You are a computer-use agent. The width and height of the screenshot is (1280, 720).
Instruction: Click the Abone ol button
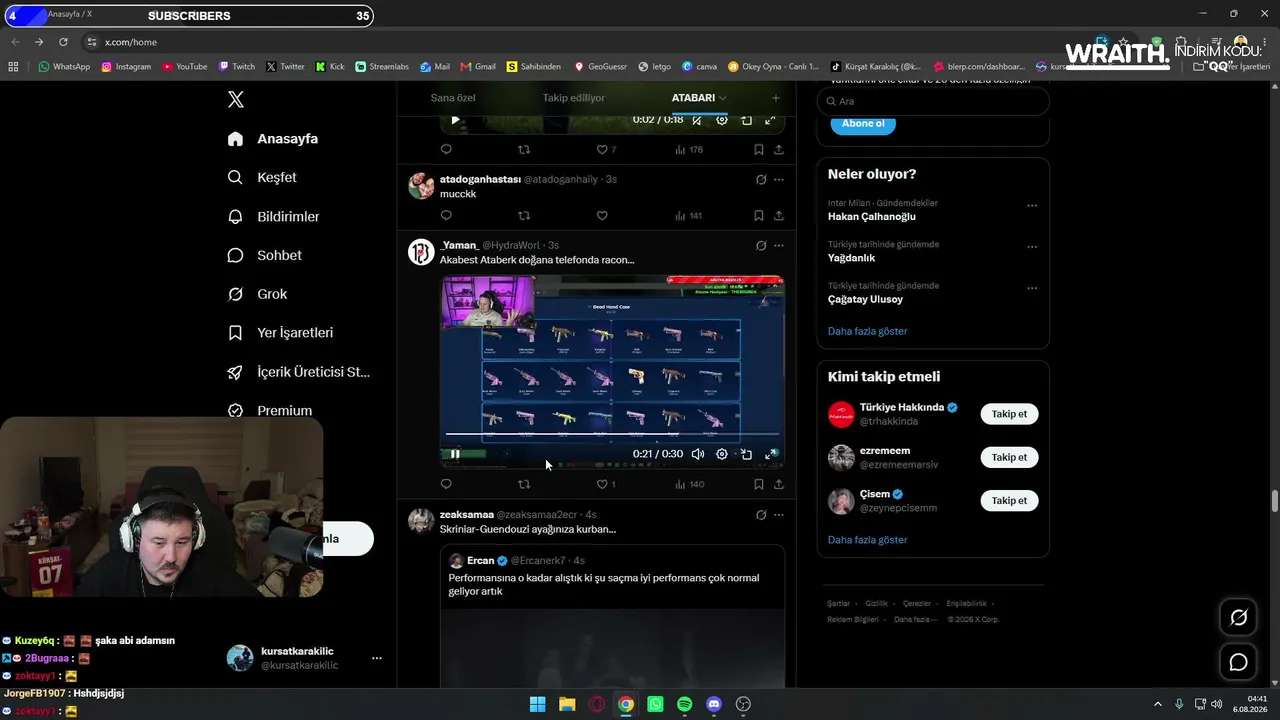[863, 123]
